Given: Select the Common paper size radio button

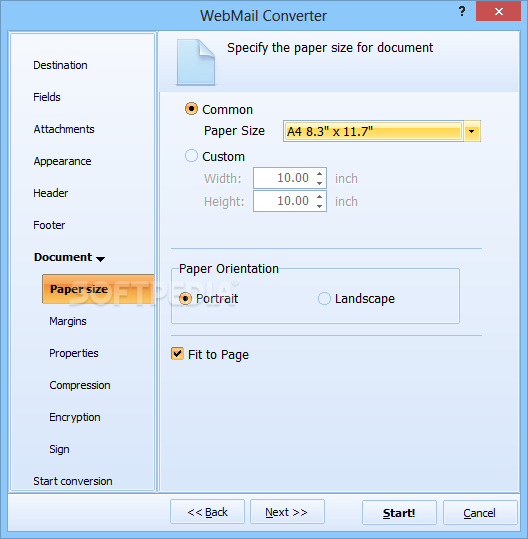Looking at the screenshot, I should point(191,109).
